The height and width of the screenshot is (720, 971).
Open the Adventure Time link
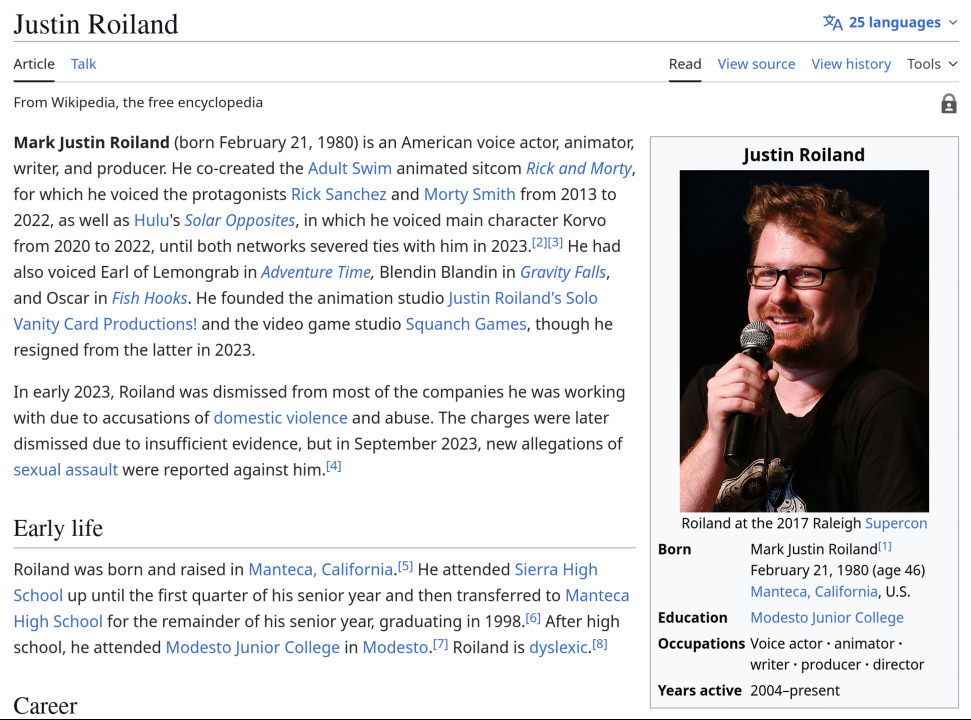(316, 272)
